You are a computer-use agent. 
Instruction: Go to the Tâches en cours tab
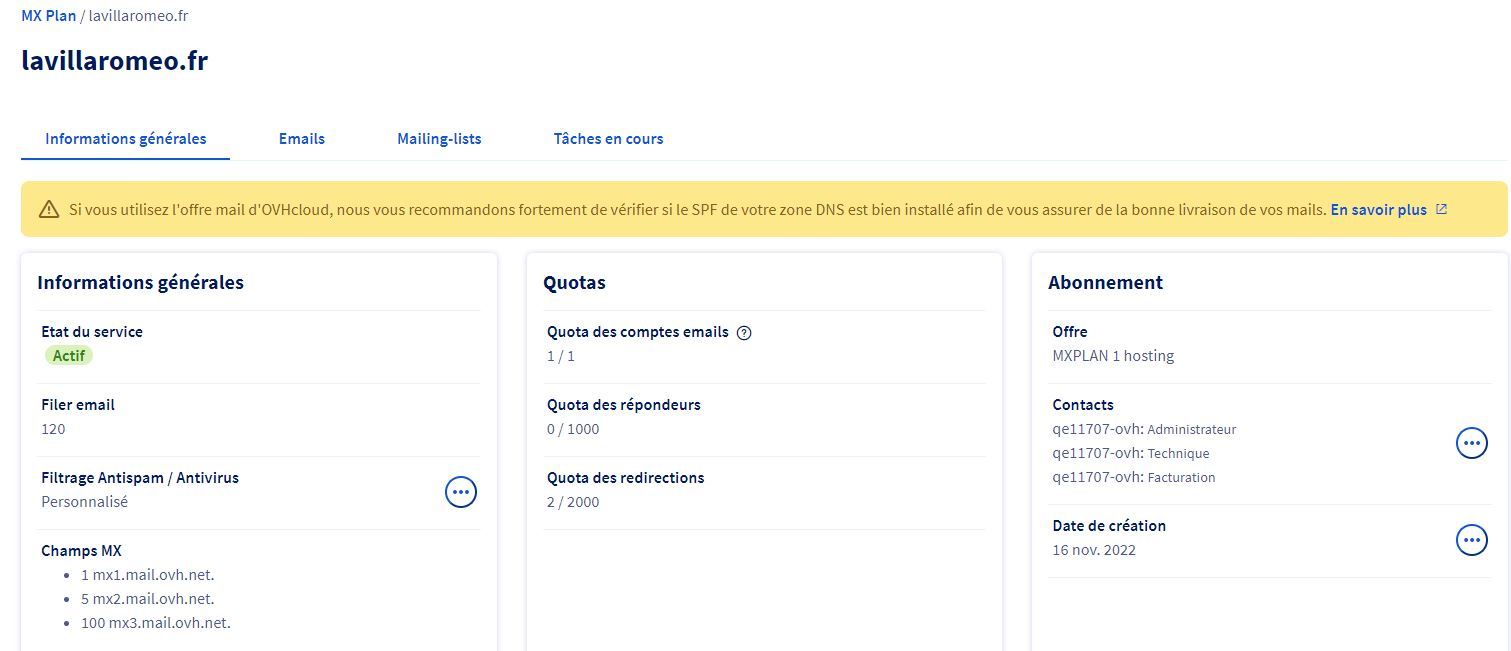608,139
